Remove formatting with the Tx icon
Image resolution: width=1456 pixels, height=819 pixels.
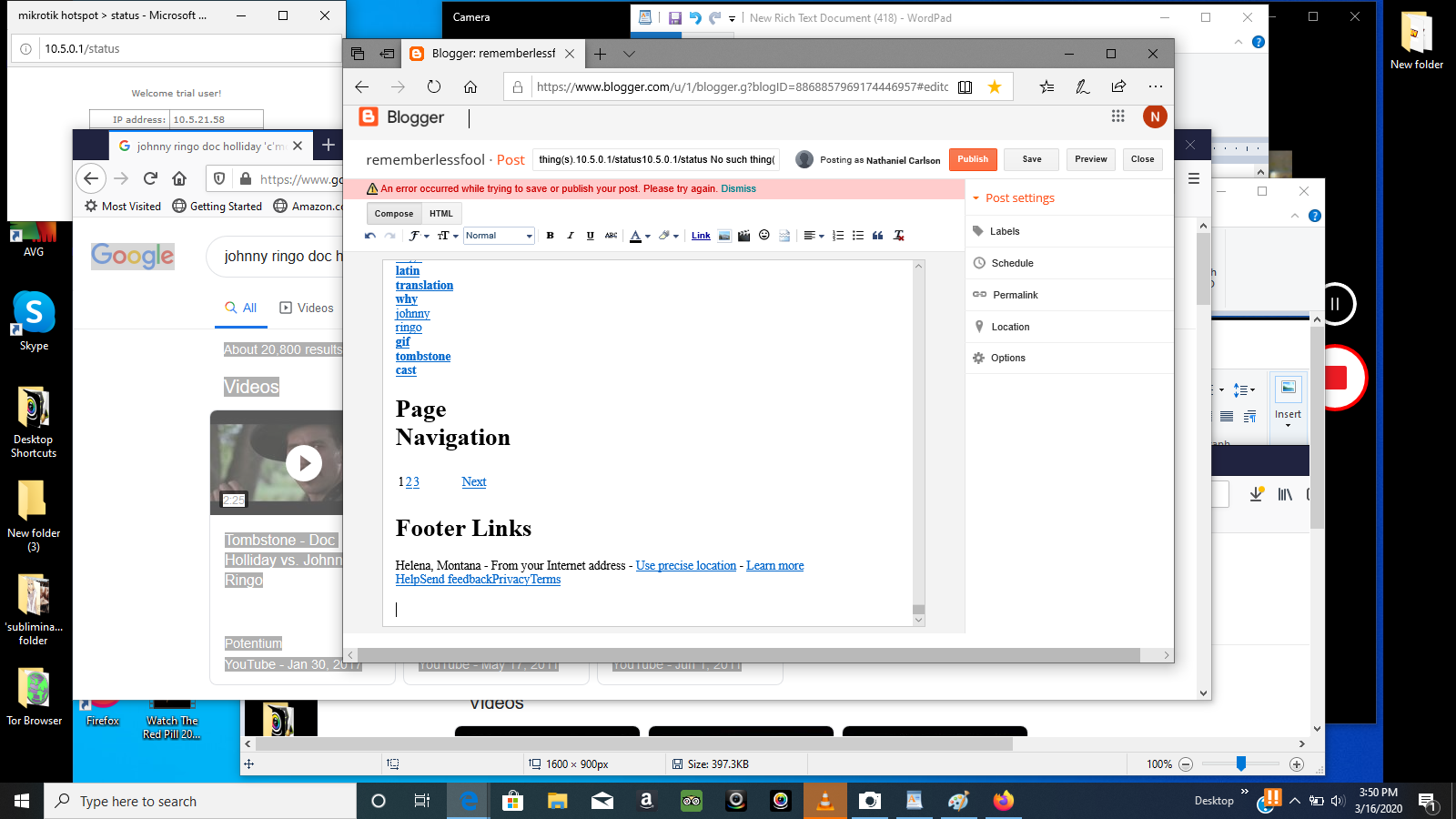pos(899,236)
